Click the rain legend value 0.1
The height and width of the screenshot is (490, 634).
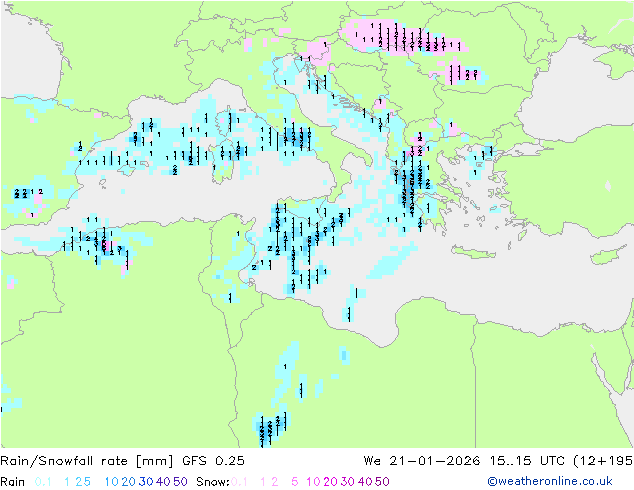coord(43,482)
